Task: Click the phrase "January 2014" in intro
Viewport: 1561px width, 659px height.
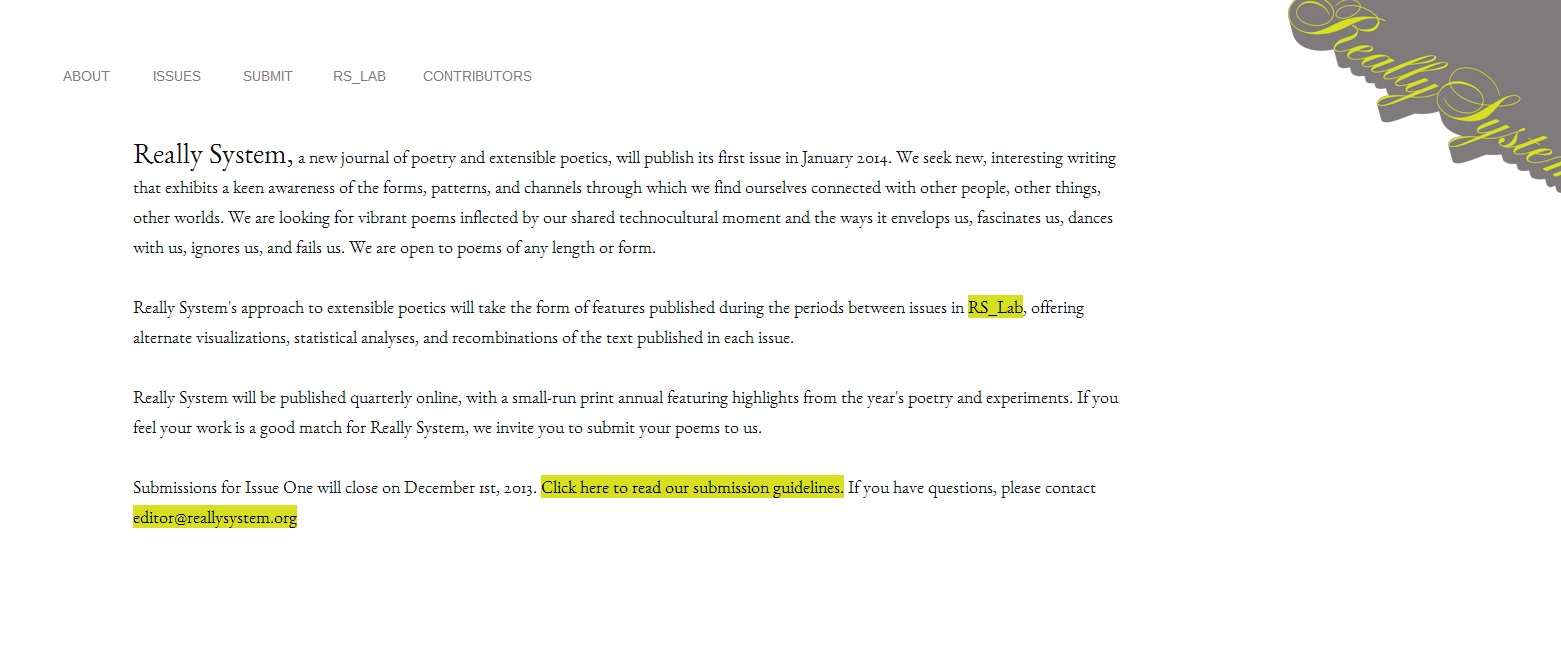Action: pos(845,158)
